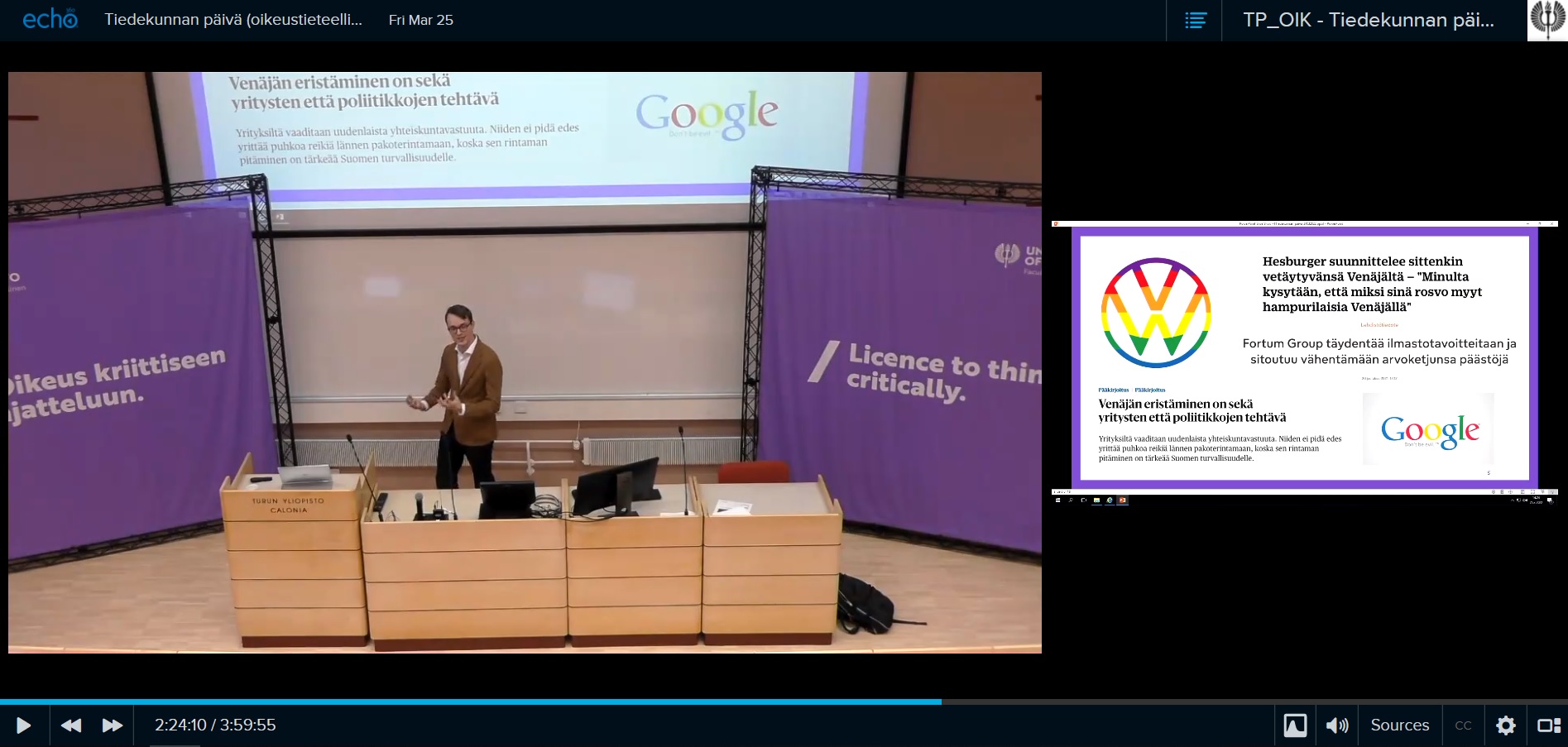The height and width of the screenshot is (747, 1568).
Task: Click the echo360 logo
Action: click(x=50, y=20)
